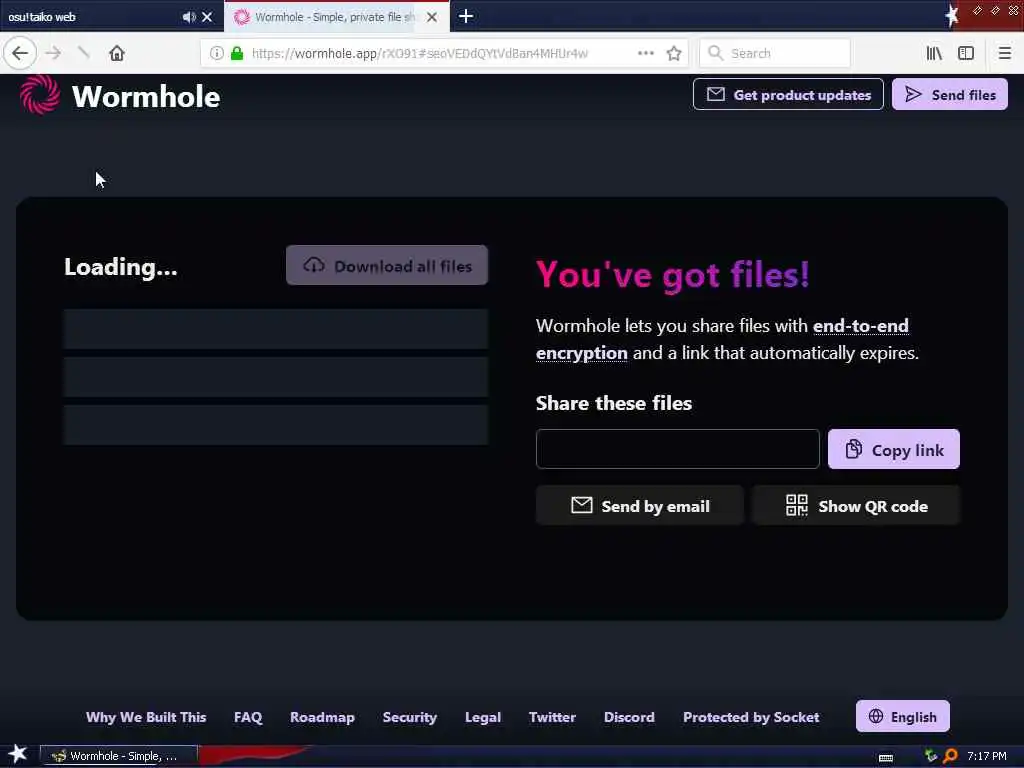Viewport: 1024px width, 768px height.
Task: Mute the osu!taiko web tab audio
Action: pyautogui.click(x=189, y=17)
